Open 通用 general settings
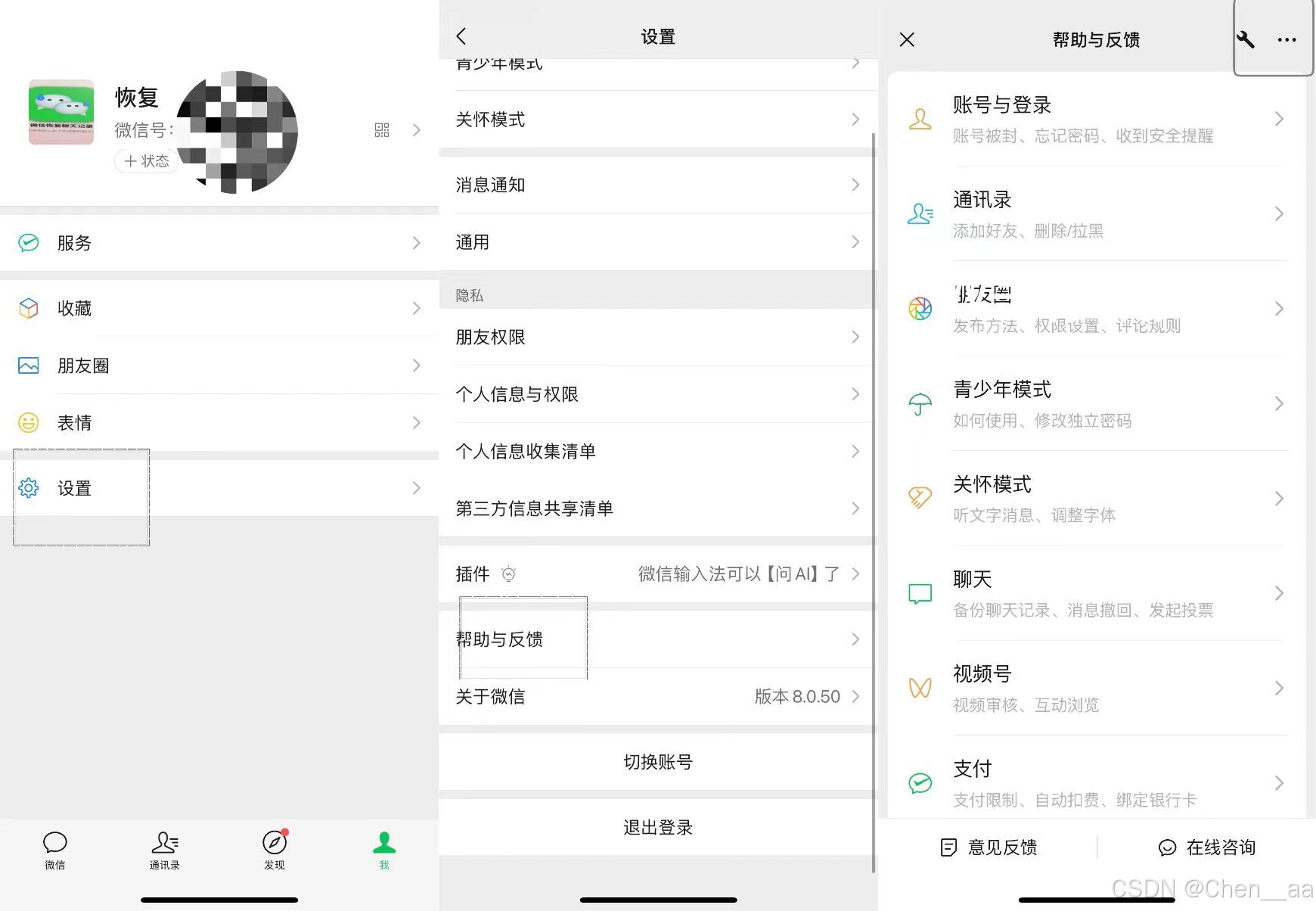Screen dimensions: 1316x911 pos(658,242)
